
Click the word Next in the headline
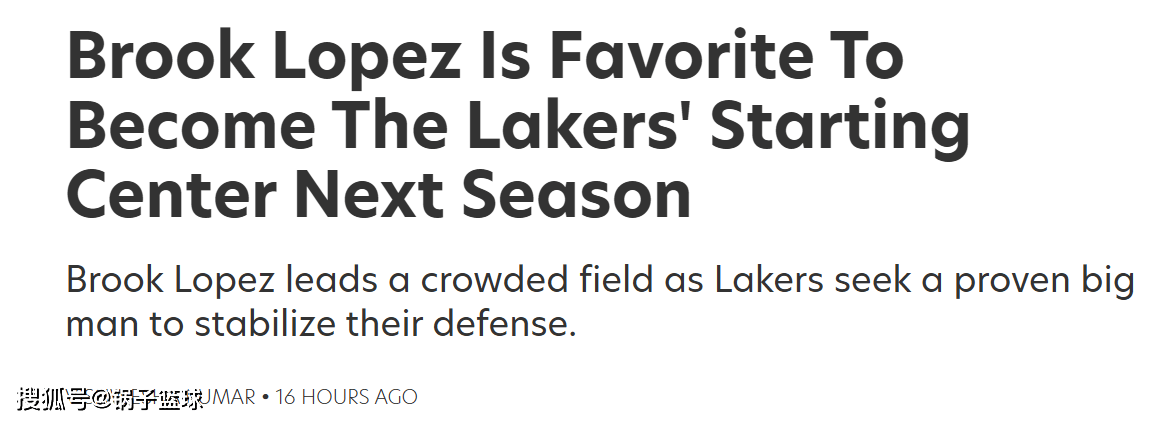point(374,196)
